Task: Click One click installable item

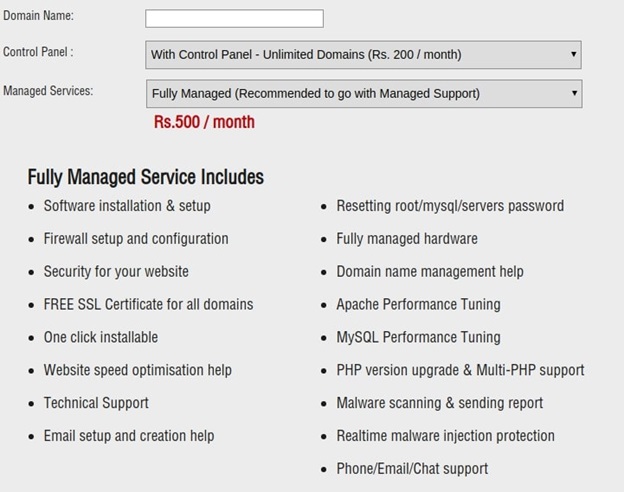Action: [x=101, y=337]
